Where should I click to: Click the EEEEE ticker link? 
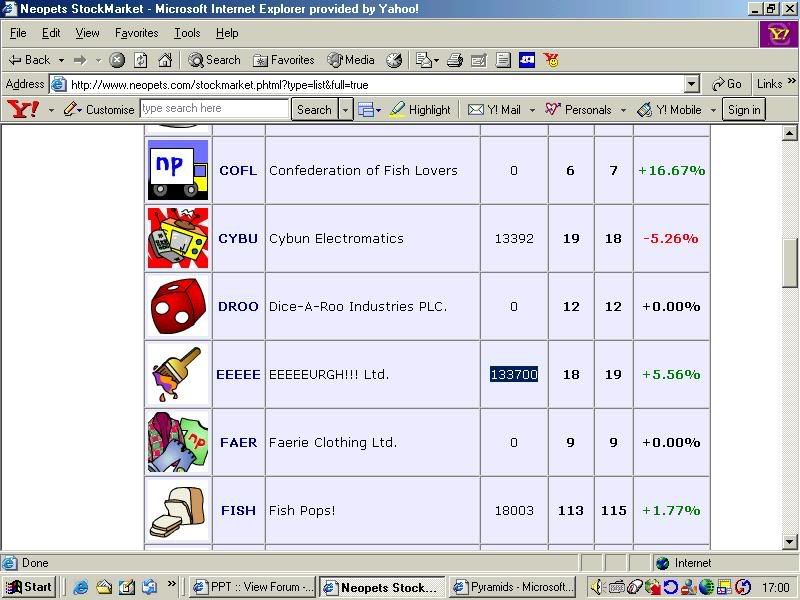coord(238,374)
